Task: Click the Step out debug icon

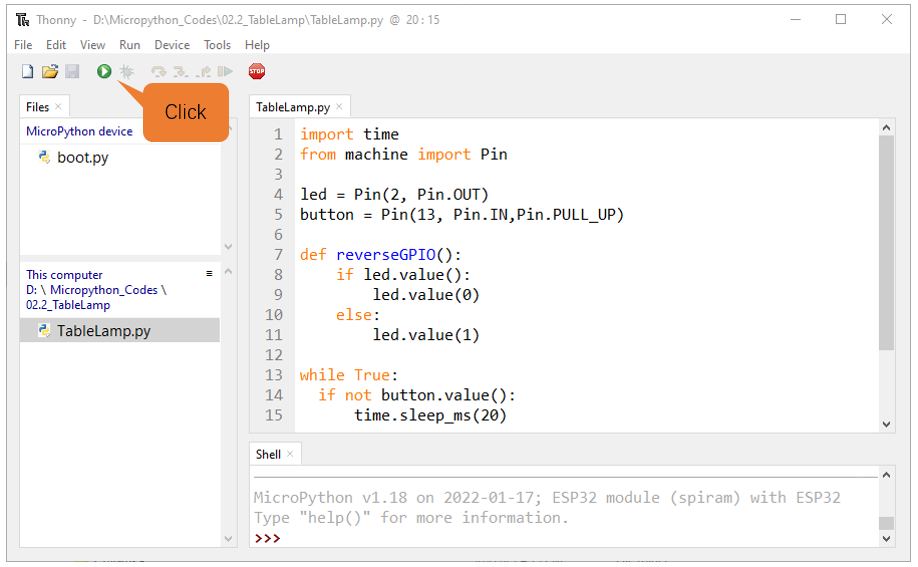Action: pos(203,71)
